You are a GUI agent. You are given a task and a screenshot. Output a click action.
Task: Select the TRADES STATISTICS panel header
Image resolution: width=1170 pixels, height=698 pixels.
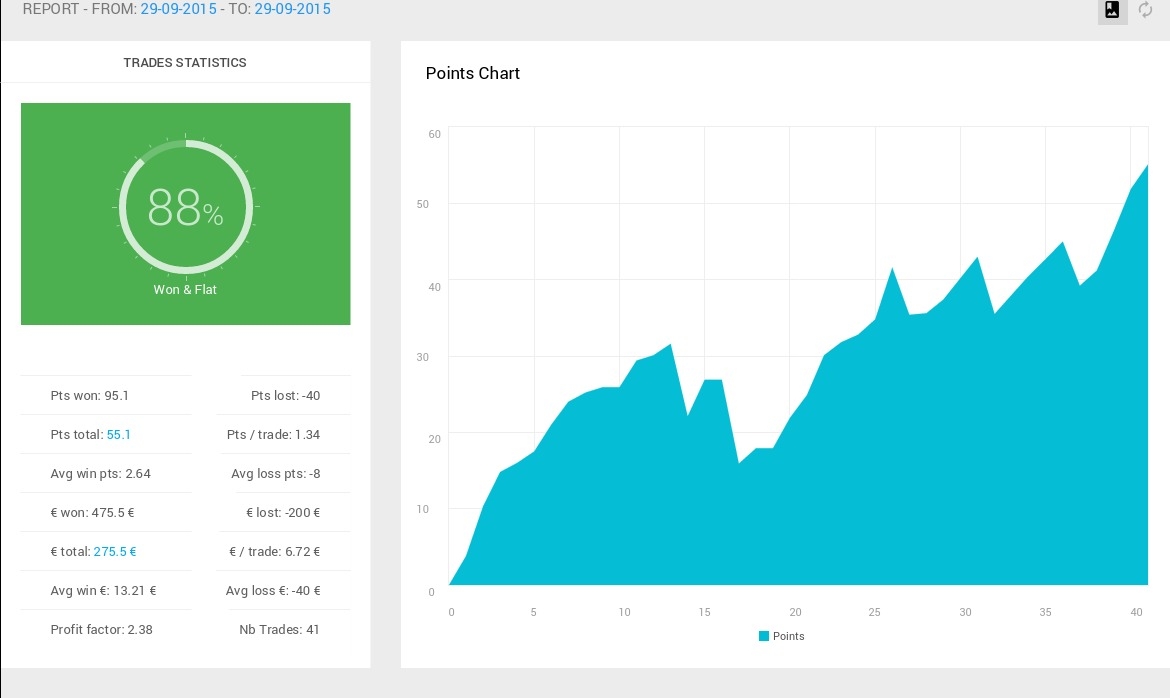tap(185, 63)
